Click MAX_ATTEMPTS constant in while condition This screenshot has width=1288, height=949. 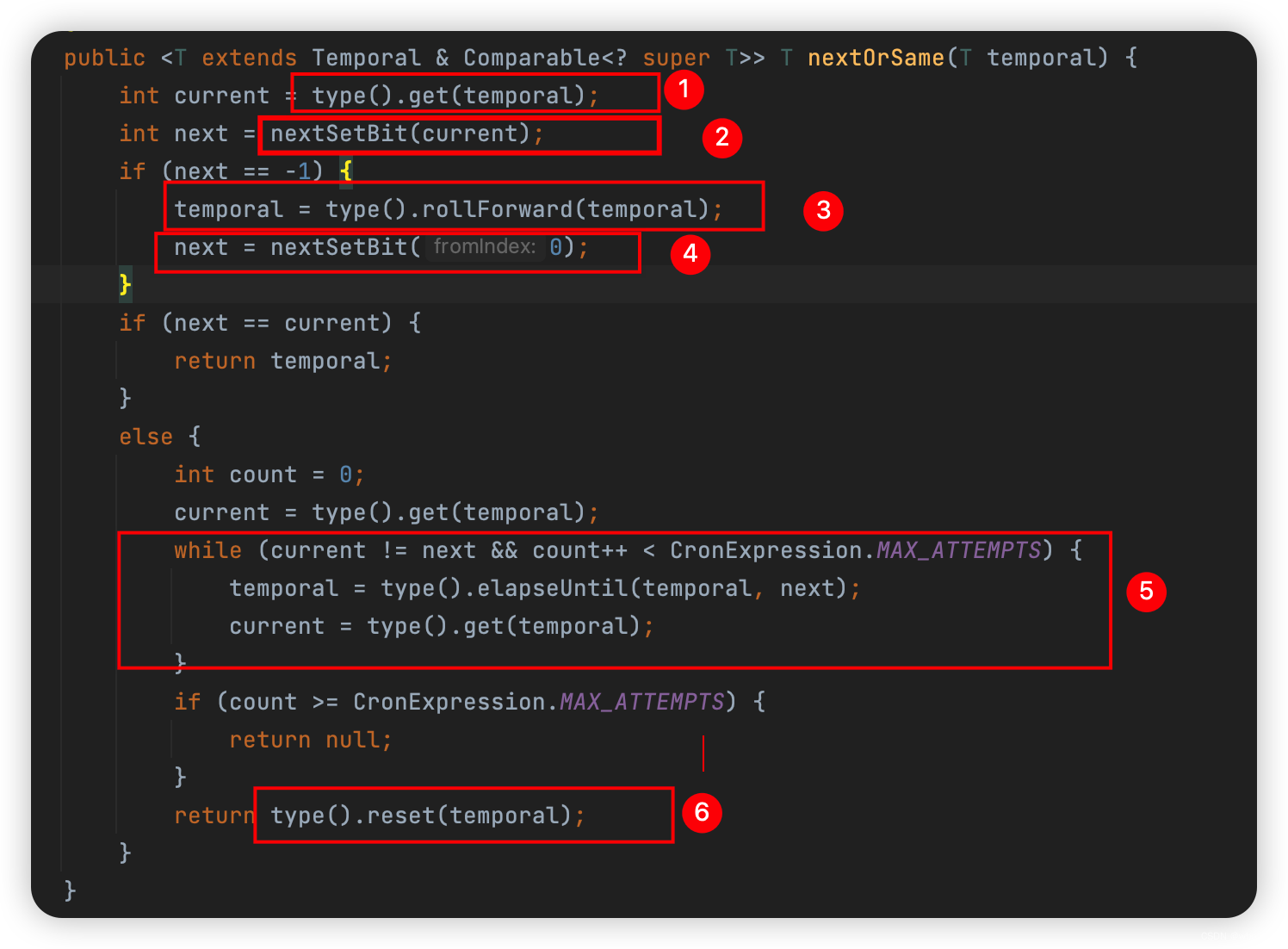(x=958, y=550)
